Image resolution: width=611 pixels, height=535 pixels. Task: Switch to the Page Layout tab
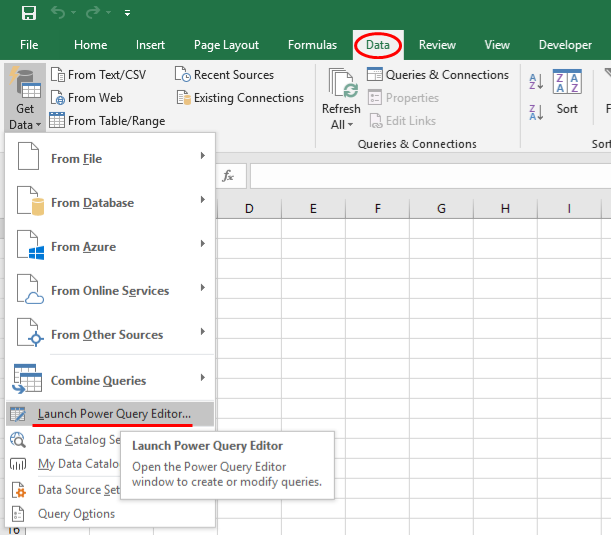[x=226, y=45]
